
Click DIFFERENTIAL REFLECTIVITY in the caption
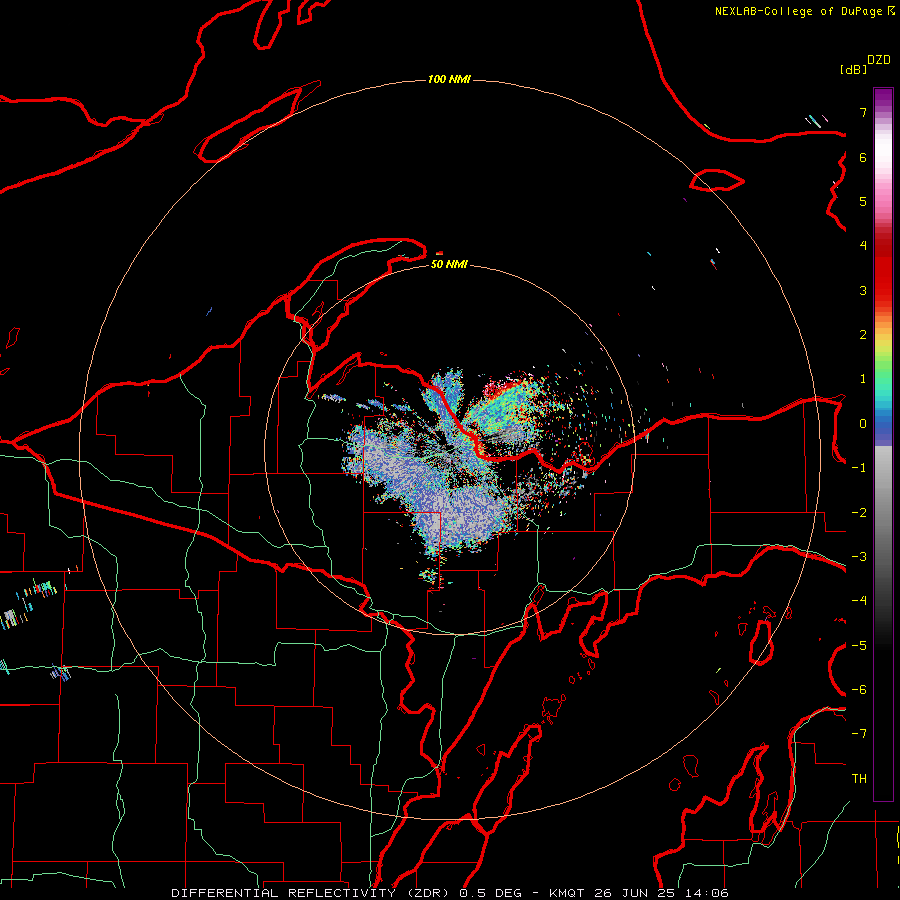point(284,893)
